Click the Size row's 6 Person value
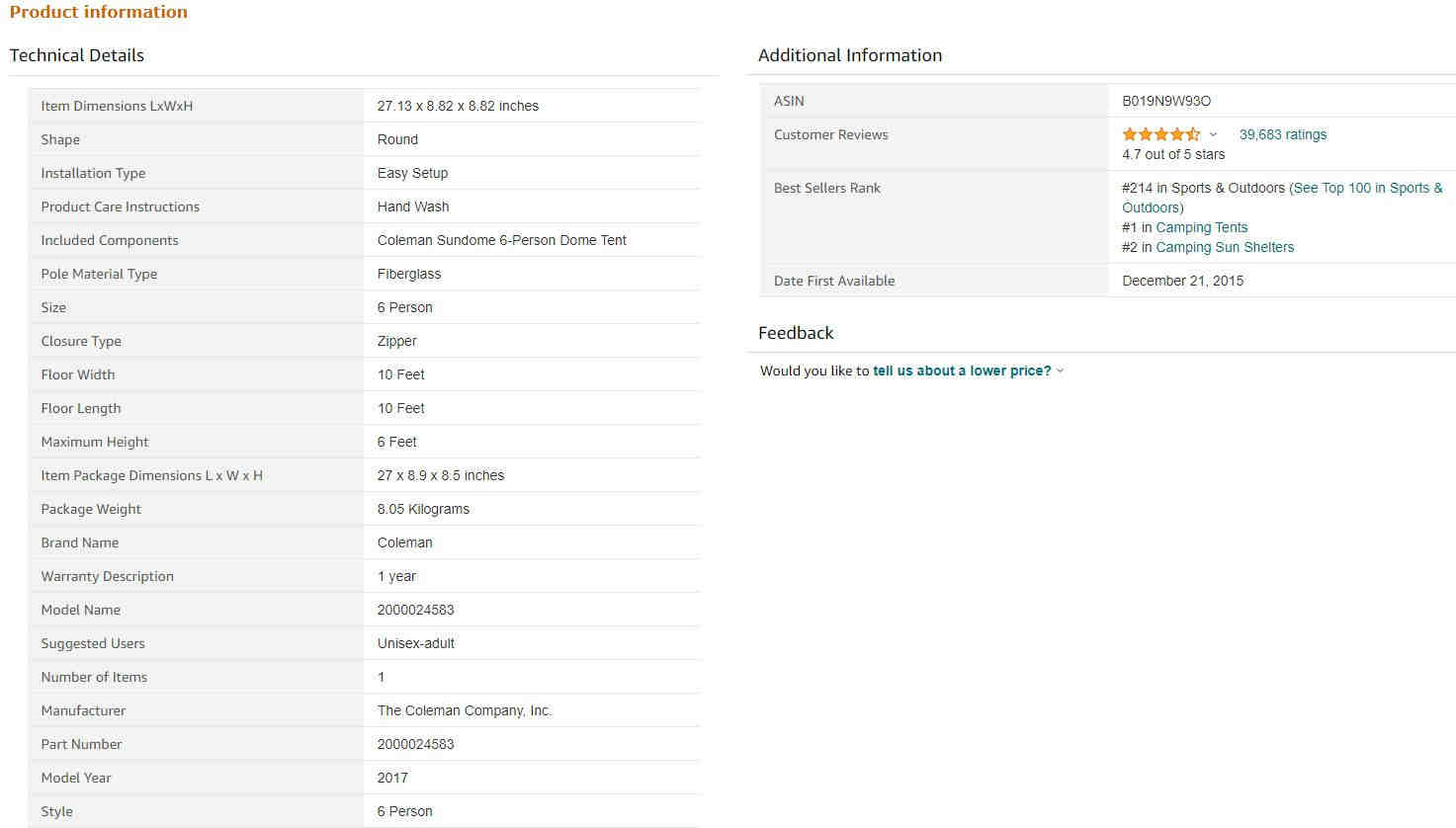The height and width of the screenshot is (828, 1456). (x=404, y=307)
